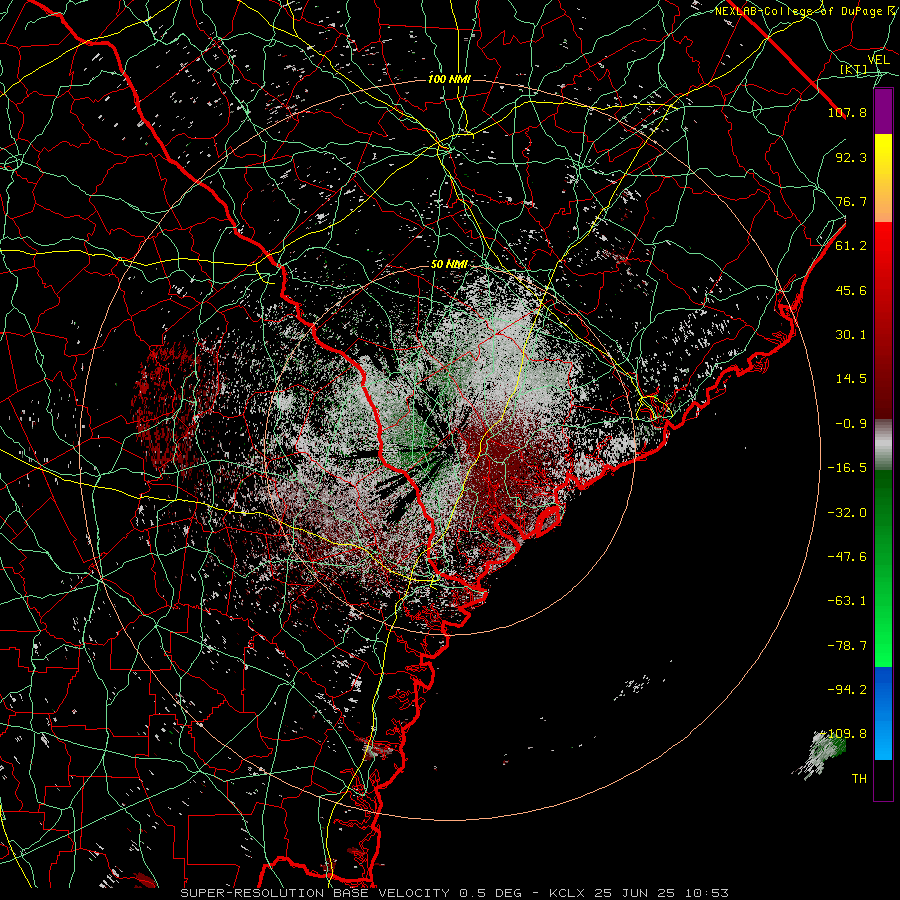Select the -47.6 value on velocity scale

pos(847,557)
